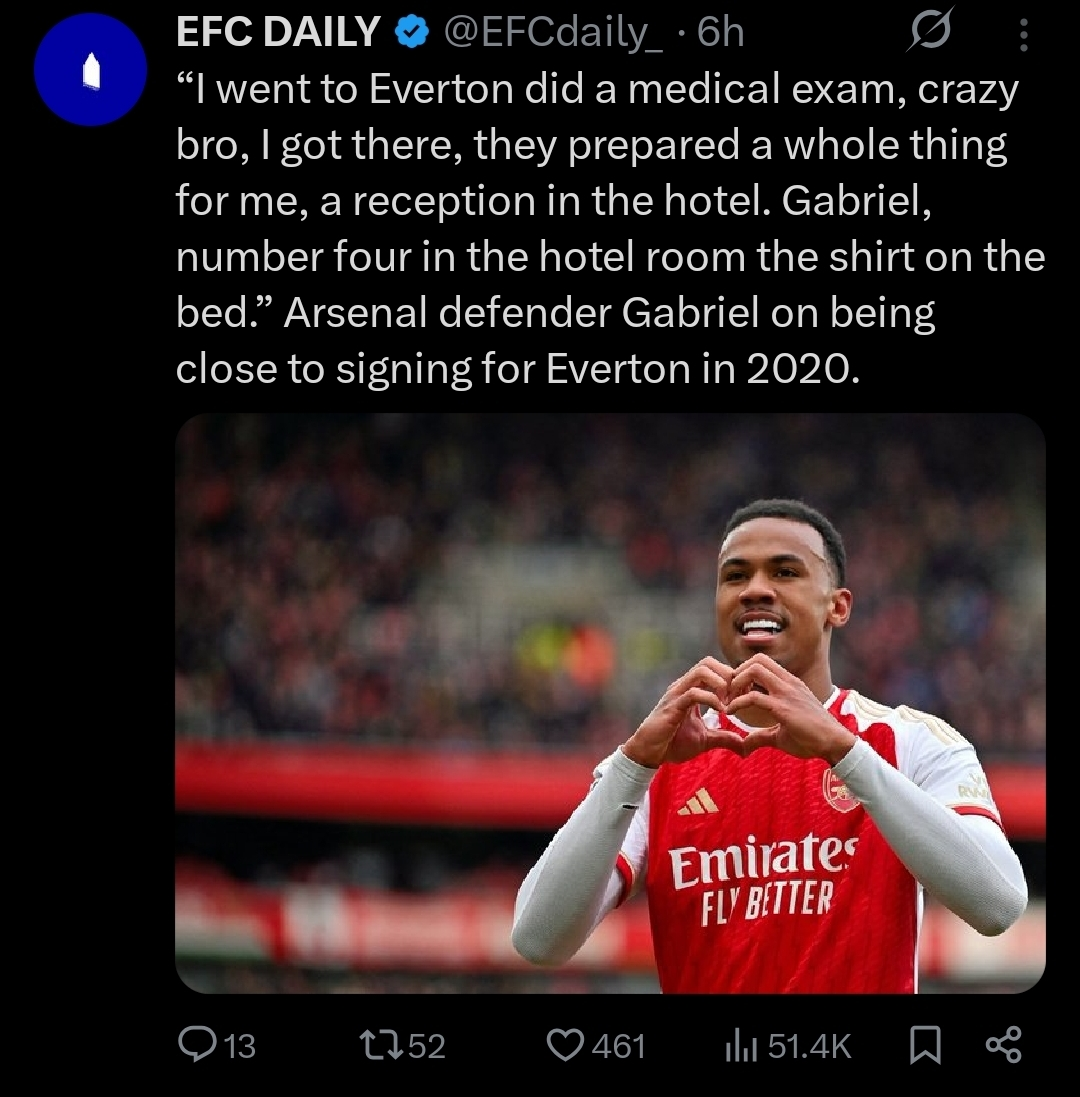1080x1097 pixels.
Task: Open the tweet text about Gabriel's medical
Action: coord(600,230)
